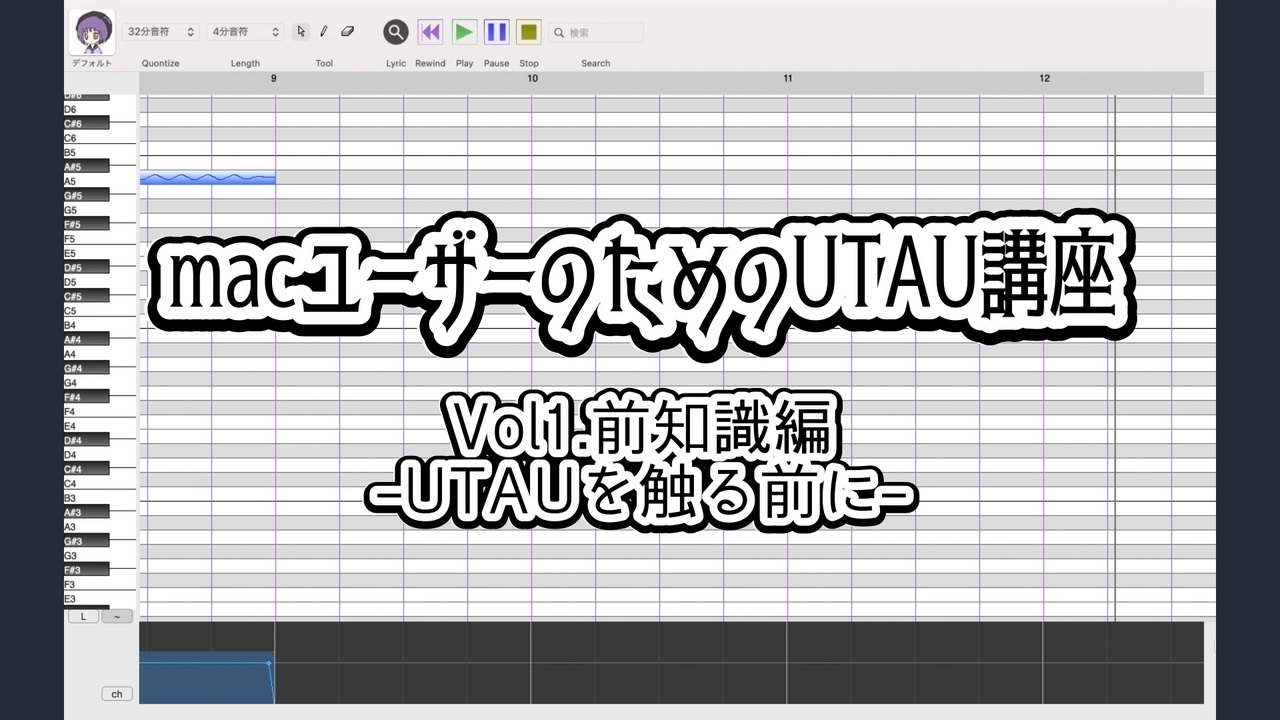Jump to measure 10 on the ruler
The width and height of the screenshot is (1280, 720).
(x=532, y=78)
